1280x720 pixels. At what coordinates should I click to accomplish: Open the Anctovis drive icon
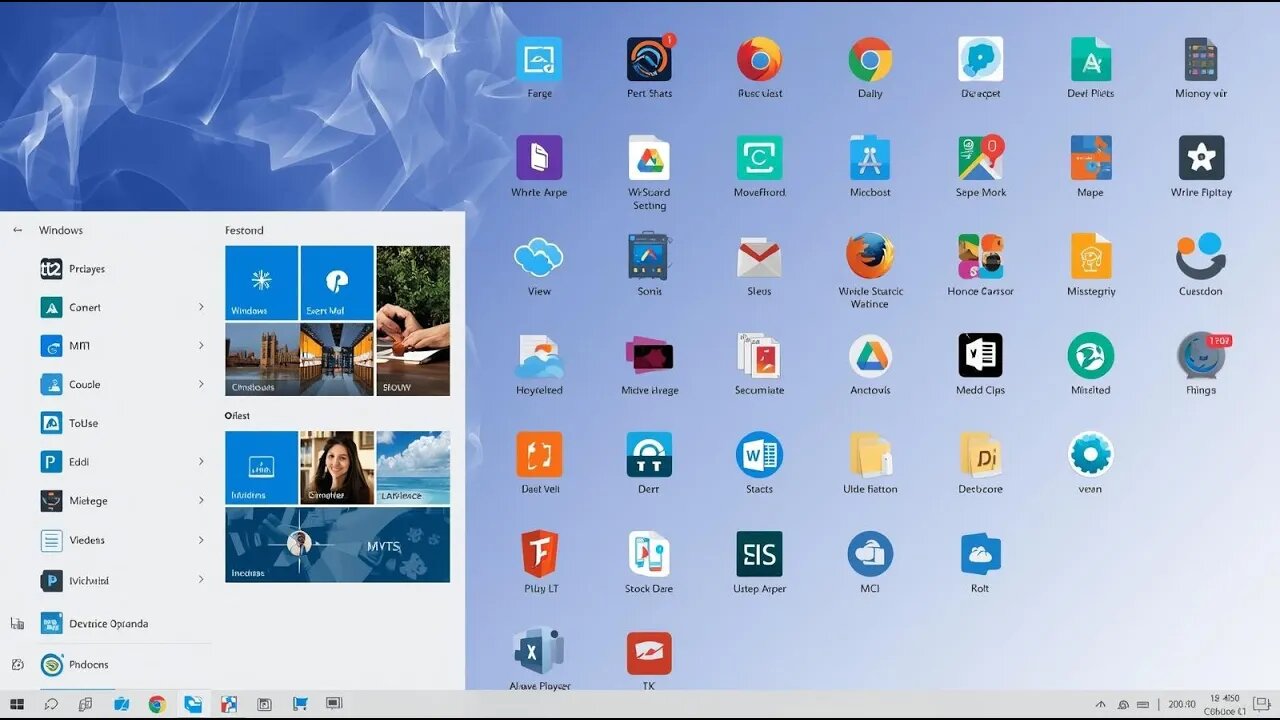(870, 355)
